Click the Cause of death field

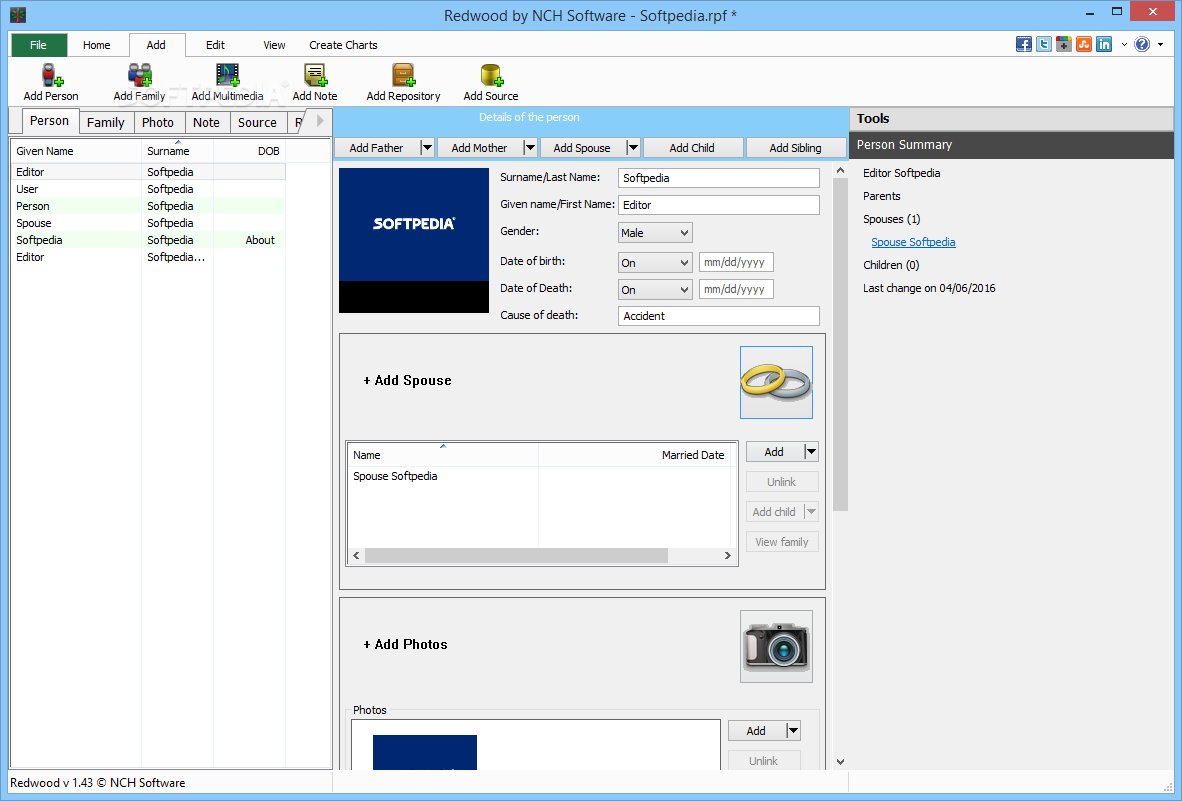pyautogui.click(x=718, y=316)
